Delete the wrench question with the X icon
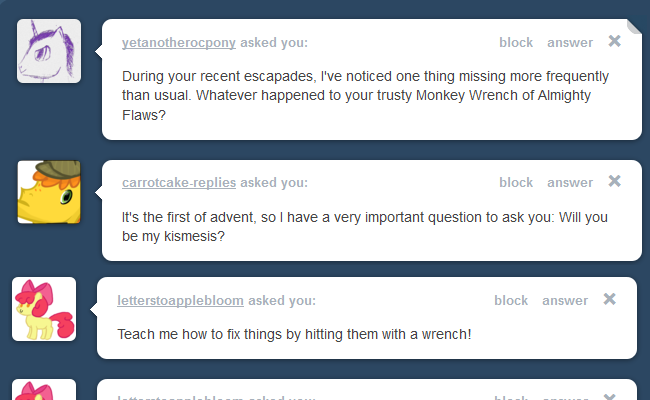This screenshot has width=650, height=400. coord(609,299)
